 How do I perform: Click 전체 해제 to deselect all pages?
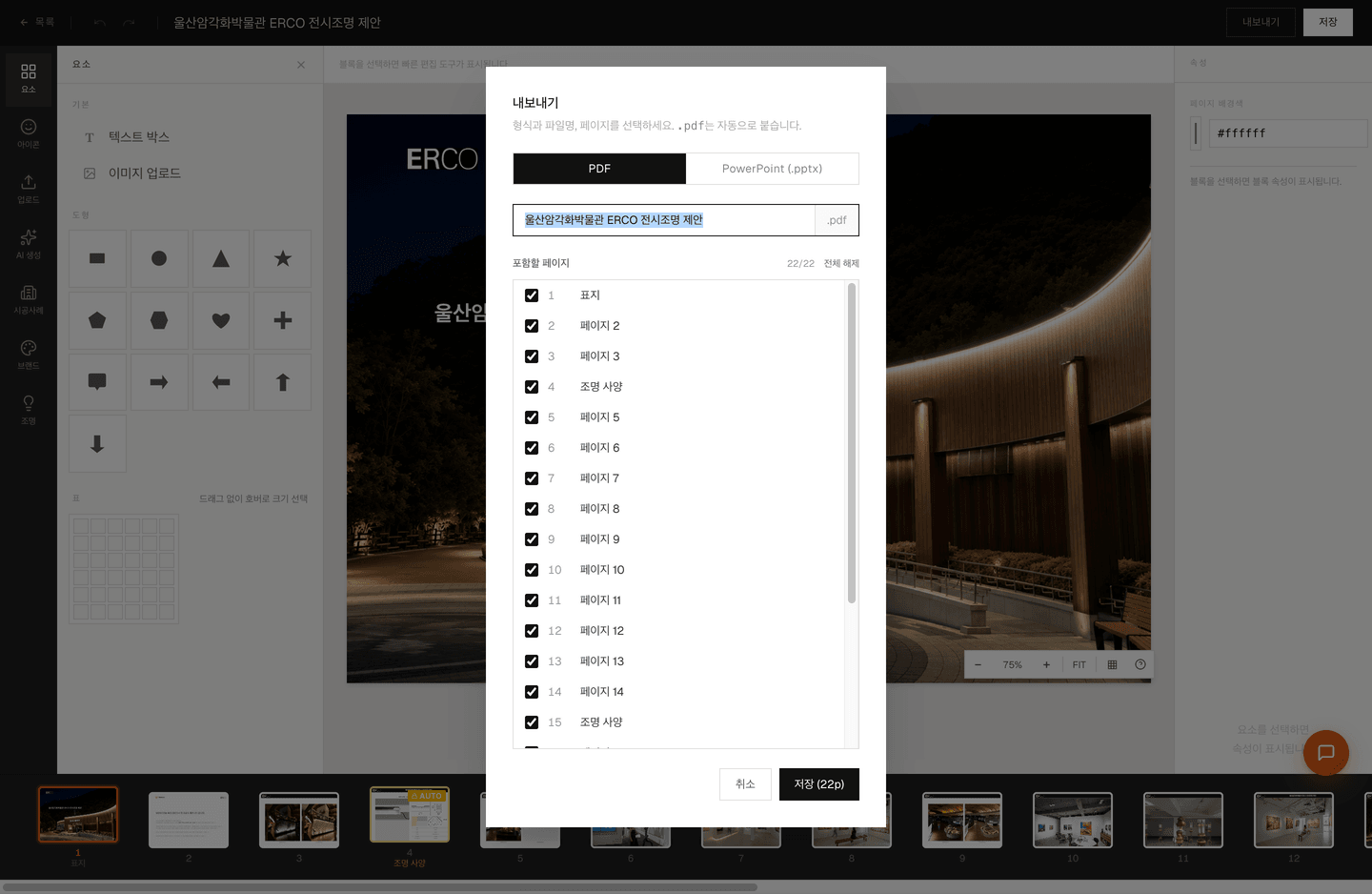click(x=841, y=264)
